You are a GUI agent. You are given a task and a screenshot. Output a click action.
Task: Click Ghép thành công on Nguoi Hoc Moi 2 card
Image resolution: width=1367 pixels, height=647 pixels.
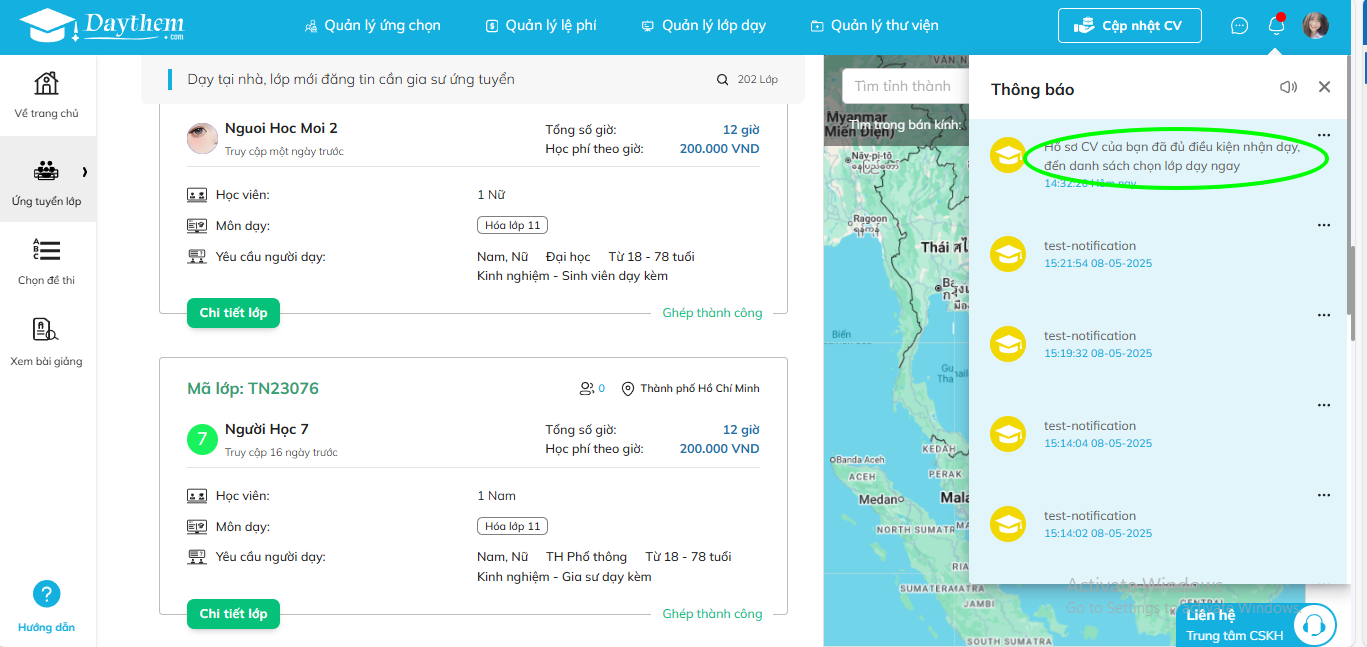712,313
